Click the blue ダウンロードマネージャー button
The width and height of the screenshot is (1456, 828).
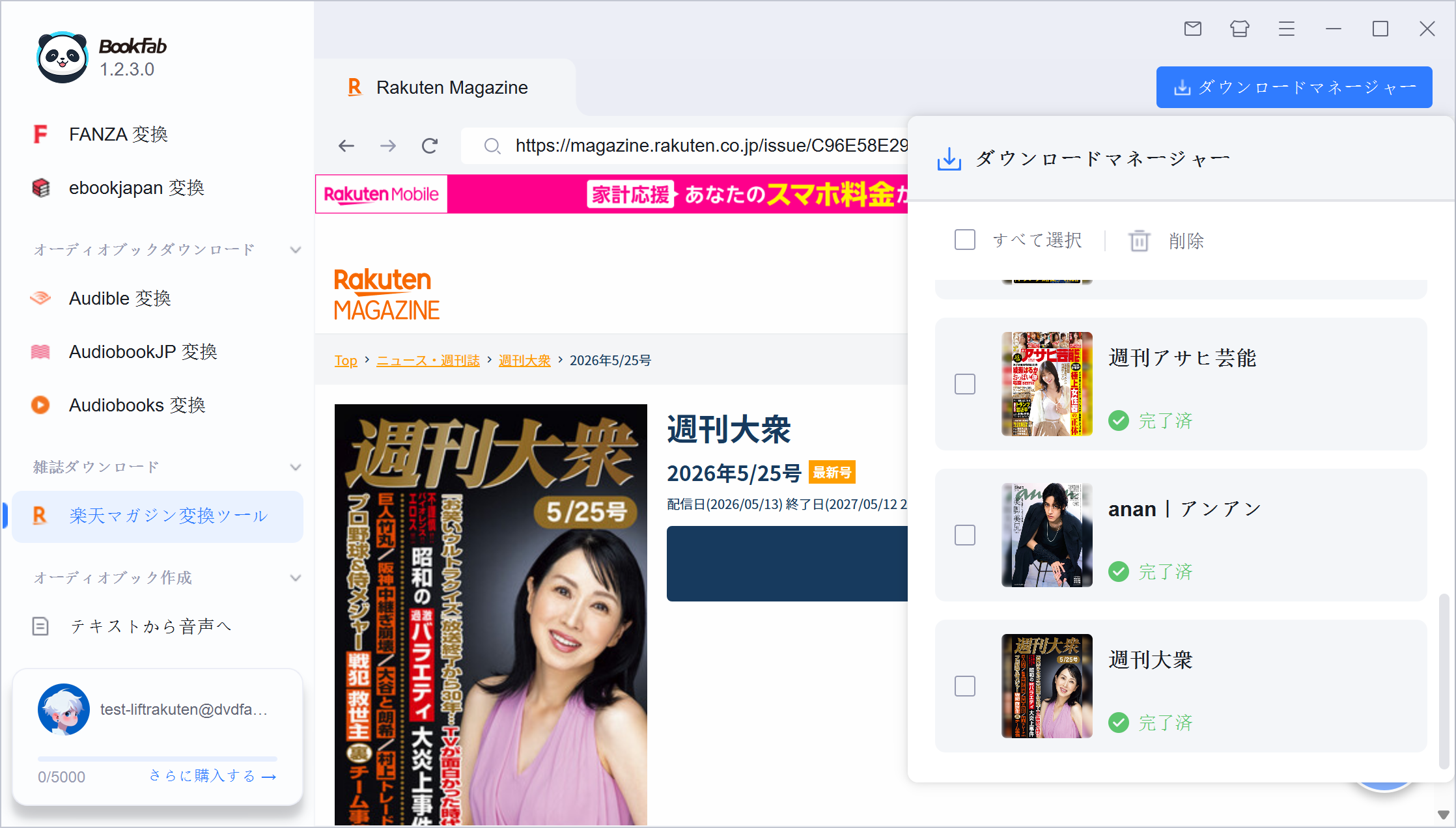pyautogui.click(x=1294, y=87)
